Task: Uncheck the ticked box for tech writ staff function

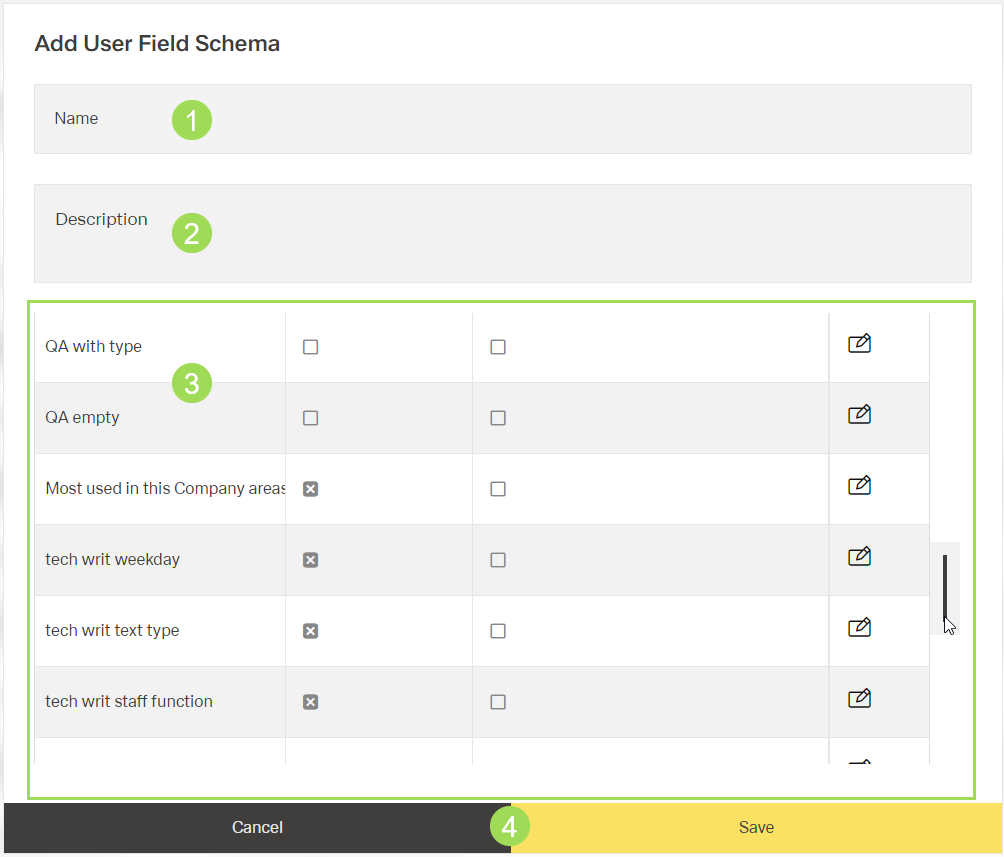Action: click(x=311, y=702)
